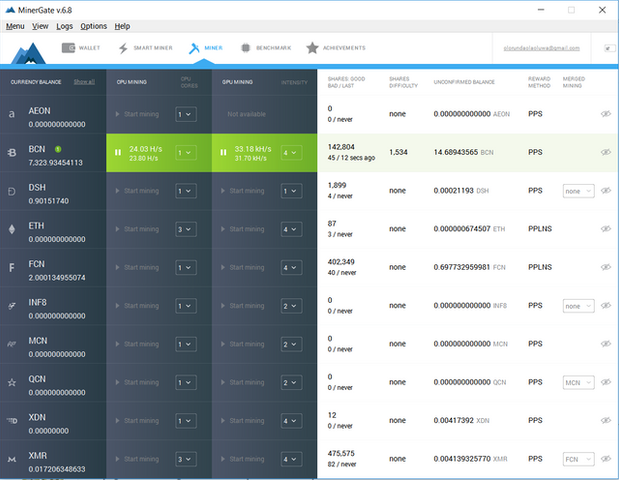Image resolution: width=619 pixels, height=480 pixels.
Task: Select the Miner tab
Action: pyautogui.click(x=206, y=48)
